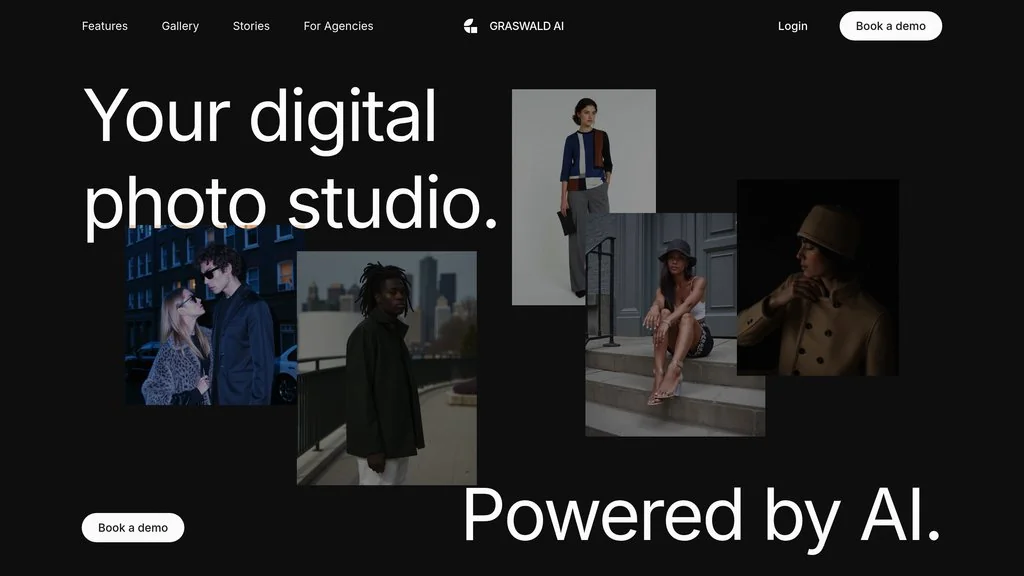
Task: Click the 'Powered by AI.' heading
Action: 700,516
